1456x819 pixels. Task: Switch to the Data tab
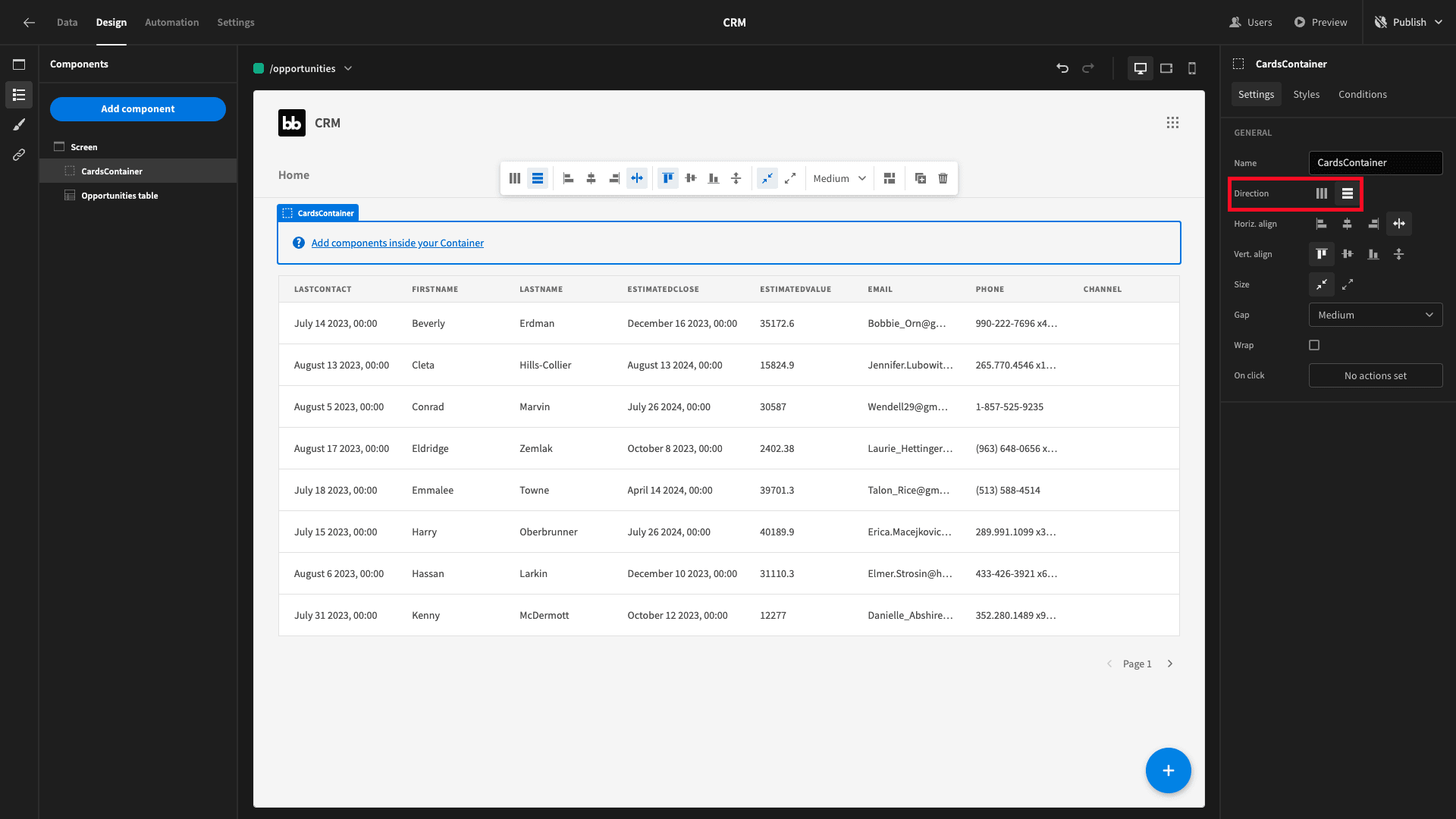click(x=67, y=22)
